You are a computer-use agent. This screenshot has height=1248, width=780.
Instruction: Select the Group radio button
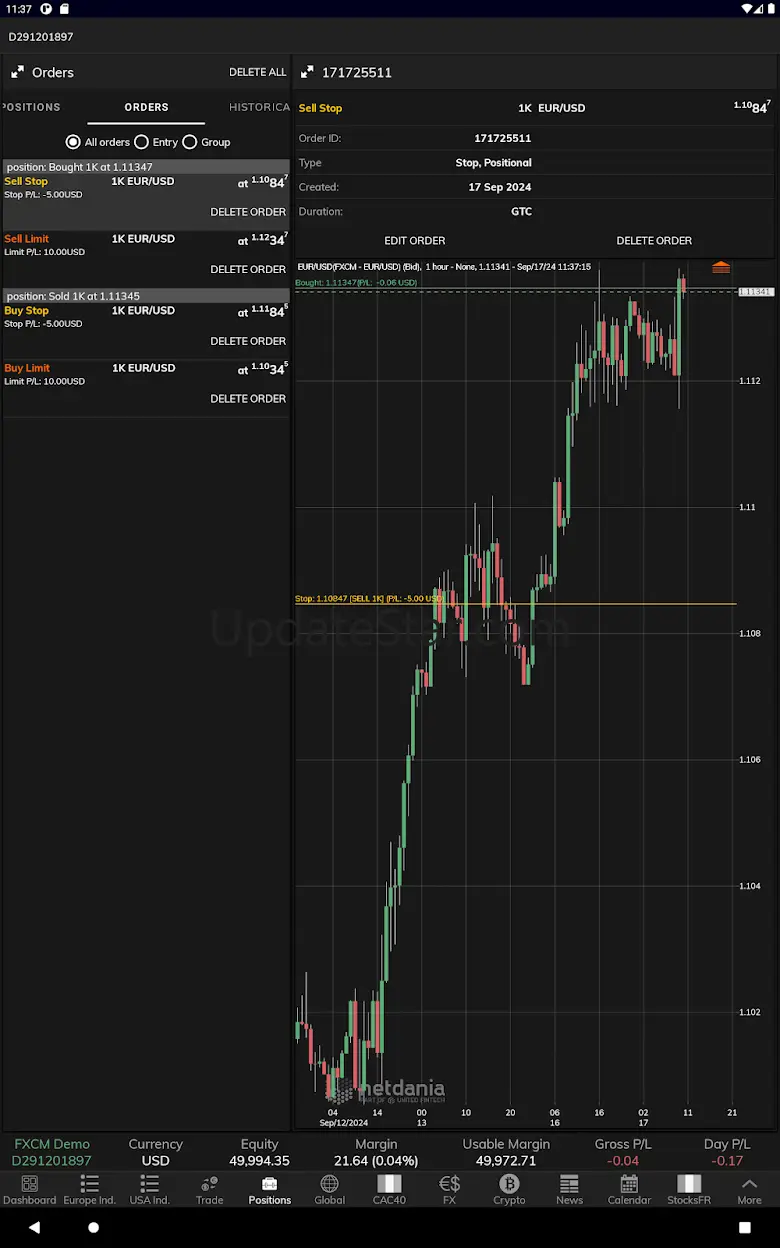tap(190, 142)
